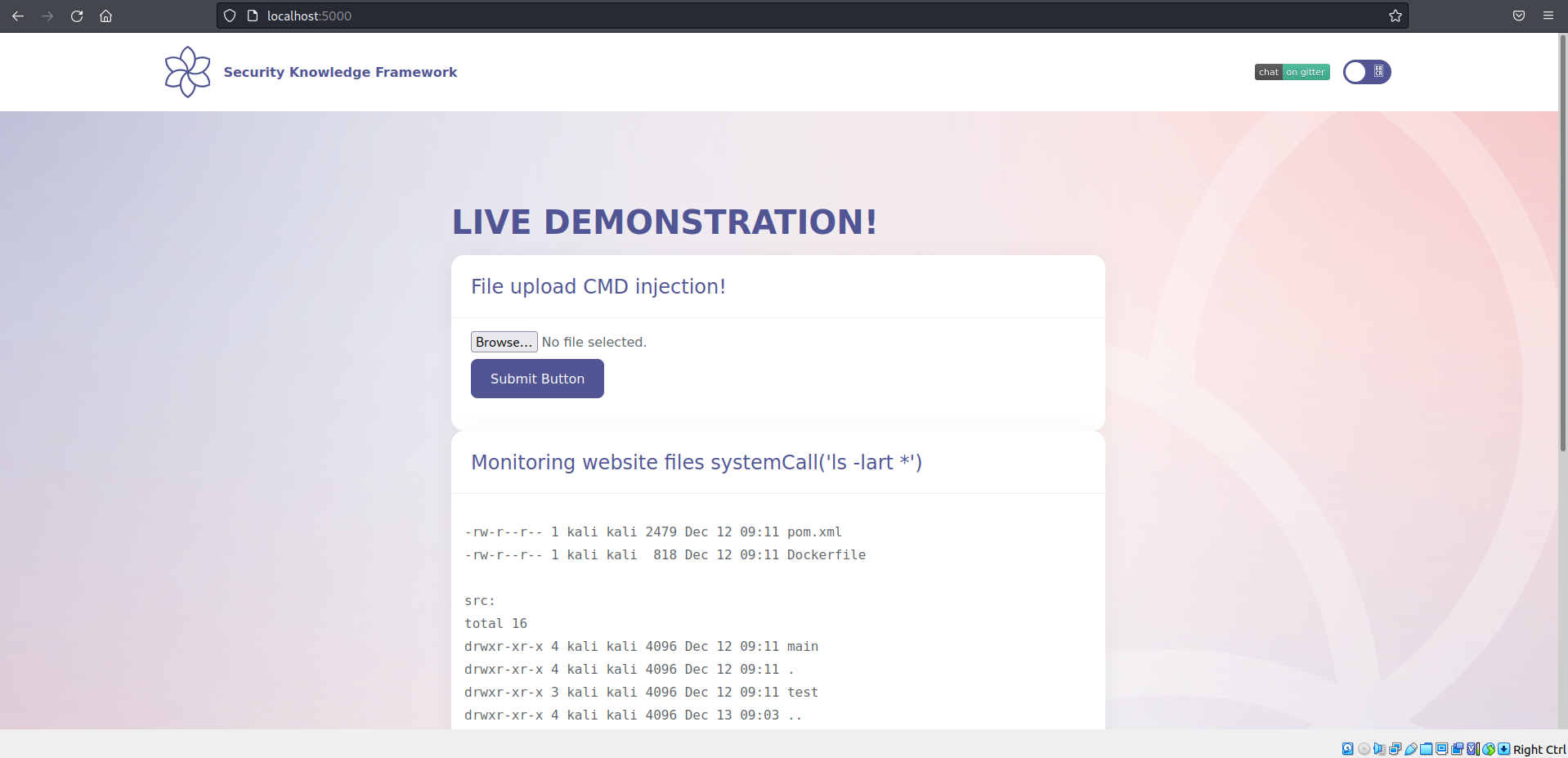Click the 'src:' directory label

click(480, 600)
